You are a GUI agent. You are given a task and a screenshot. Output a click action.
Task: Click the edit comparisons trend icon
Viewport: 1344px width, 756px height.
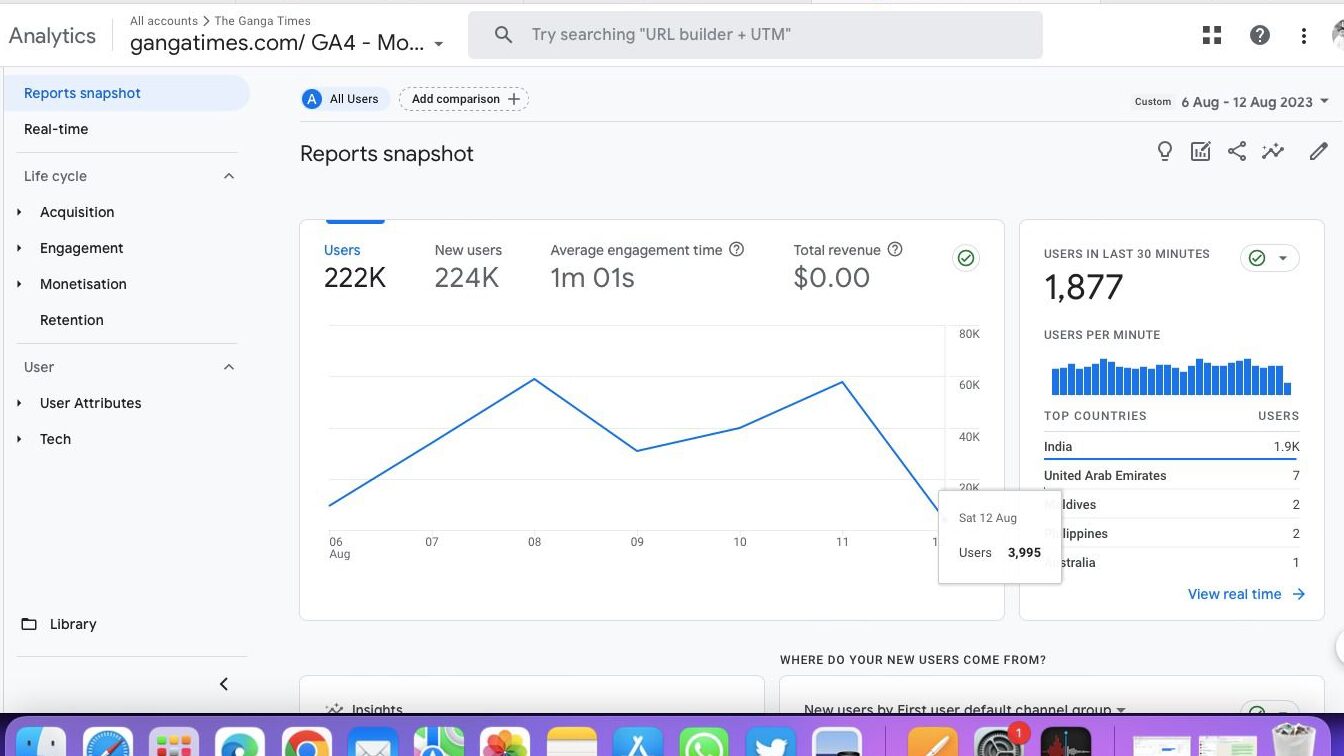coord(1273,152)
